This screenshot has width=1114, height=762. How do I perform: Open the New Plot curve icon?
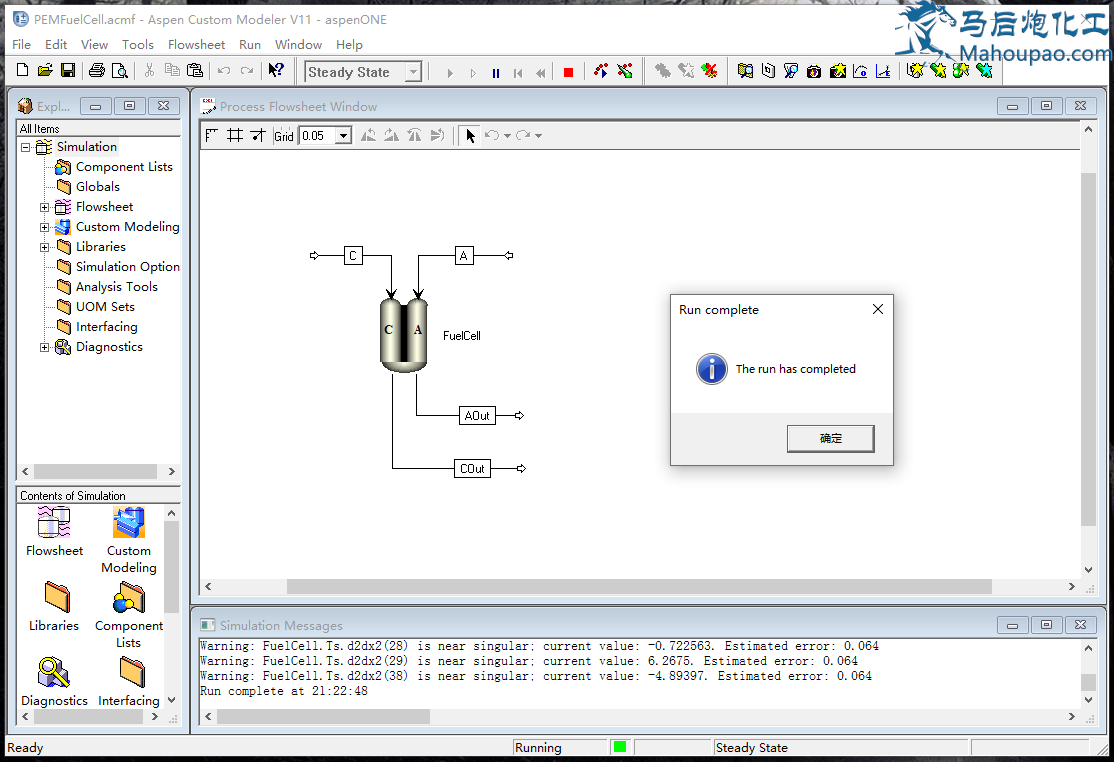(x=860, y=70)
